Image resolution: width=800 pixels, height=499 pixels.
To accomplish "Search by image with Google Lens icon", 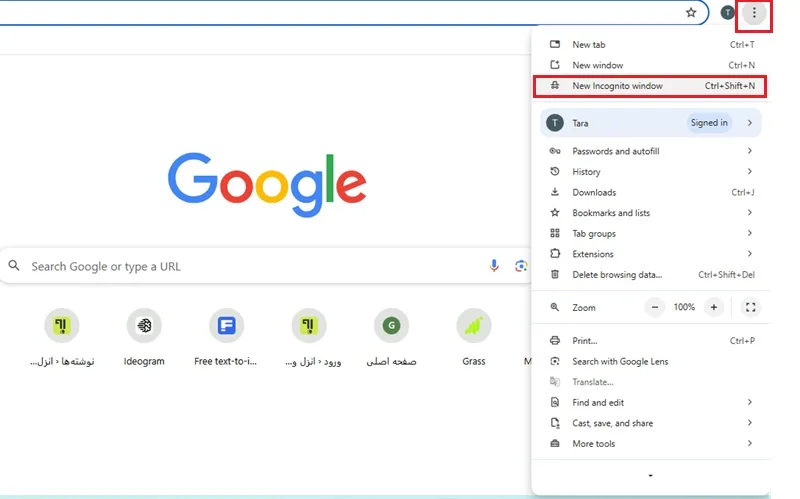I will pos(520,266).
